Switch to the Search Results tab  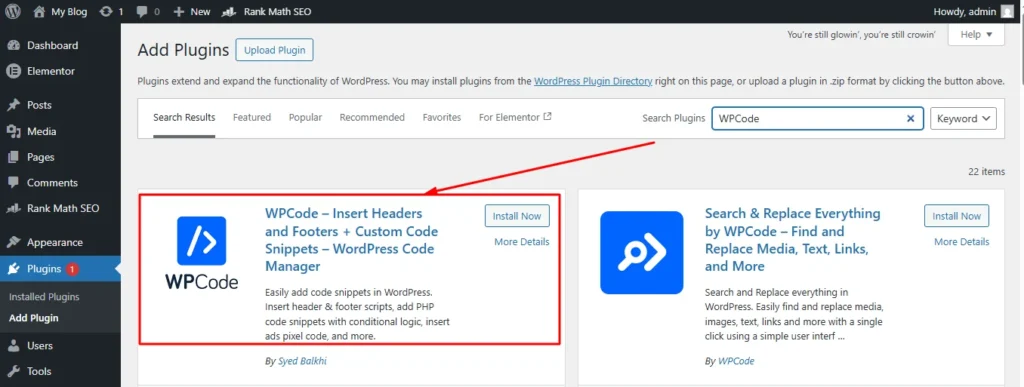point(184,117)
